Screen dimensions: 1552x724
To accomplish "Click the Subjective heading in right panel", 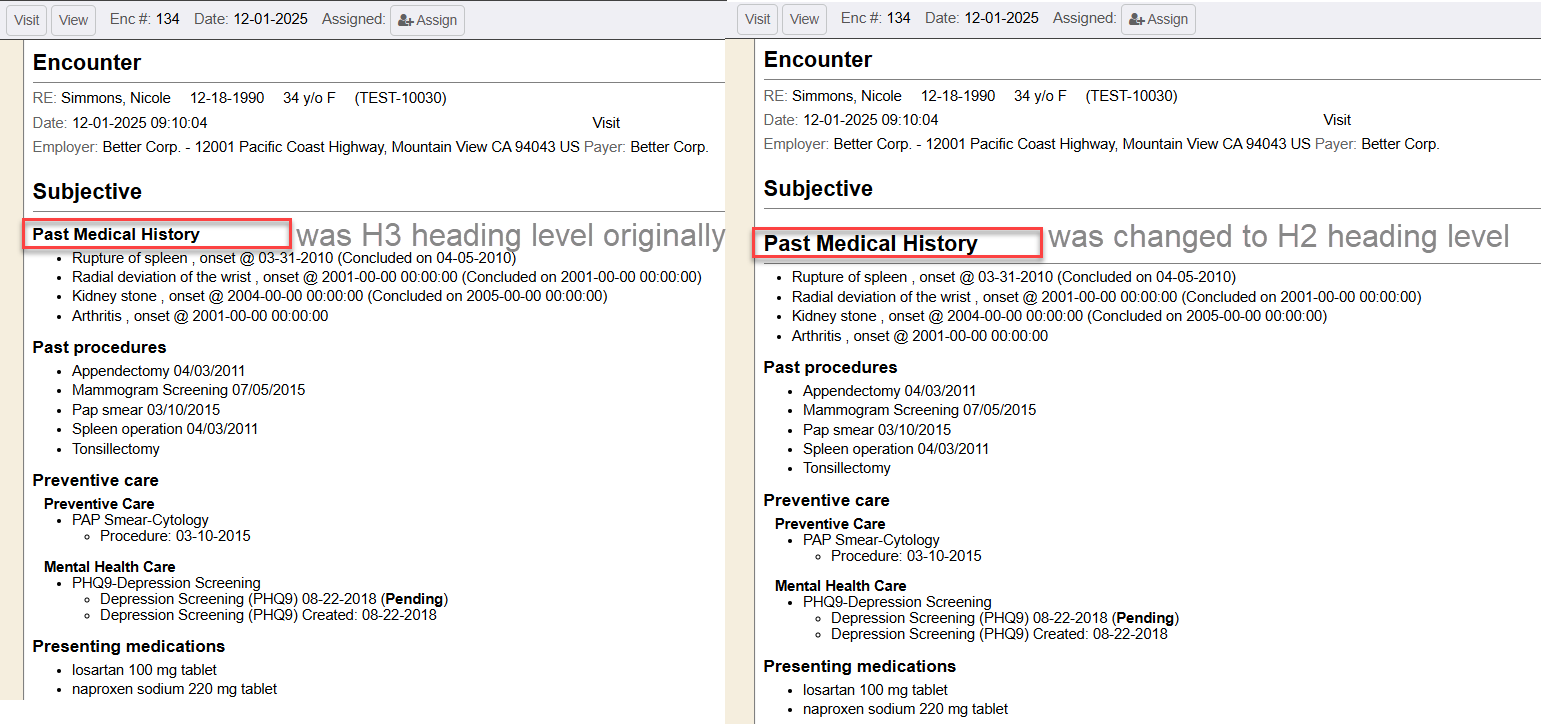I will [818, 188].
